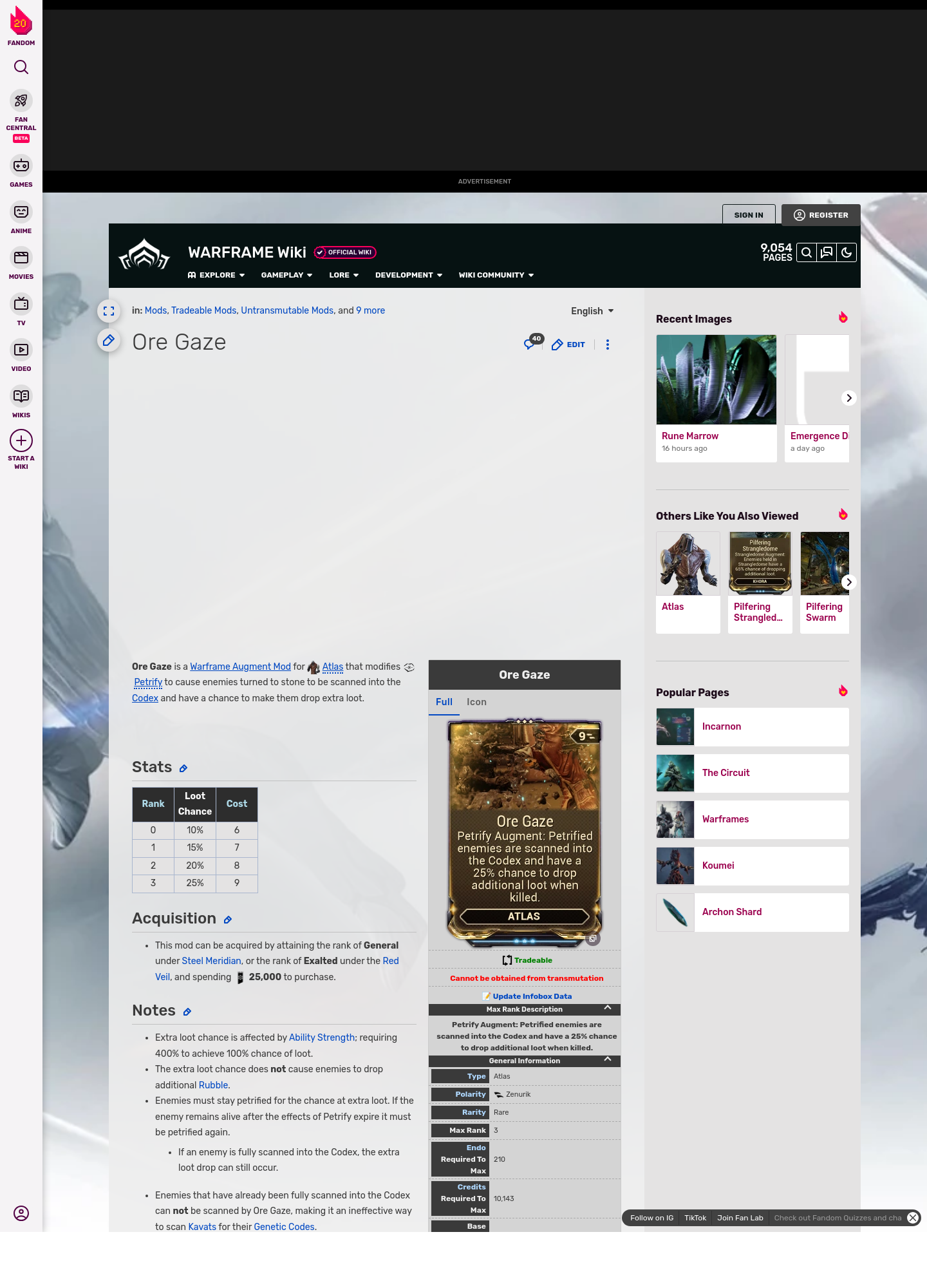Screen dimensions: 927x1288
Task: Open Fan Central rocket icon
Action: (x=21, y=101)
